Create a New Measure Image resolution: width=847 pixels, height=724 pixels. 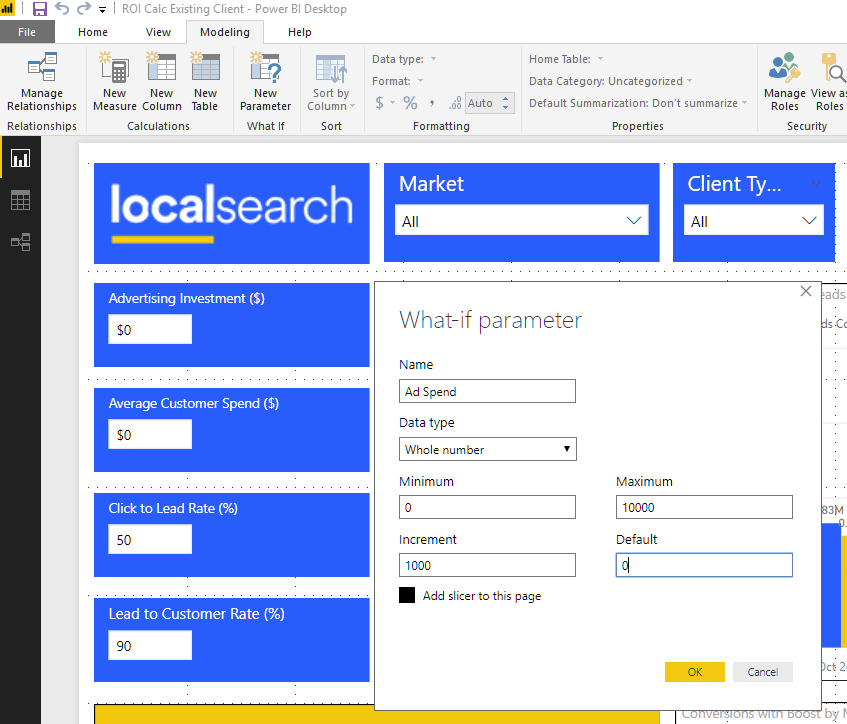(x=115, y=82)
